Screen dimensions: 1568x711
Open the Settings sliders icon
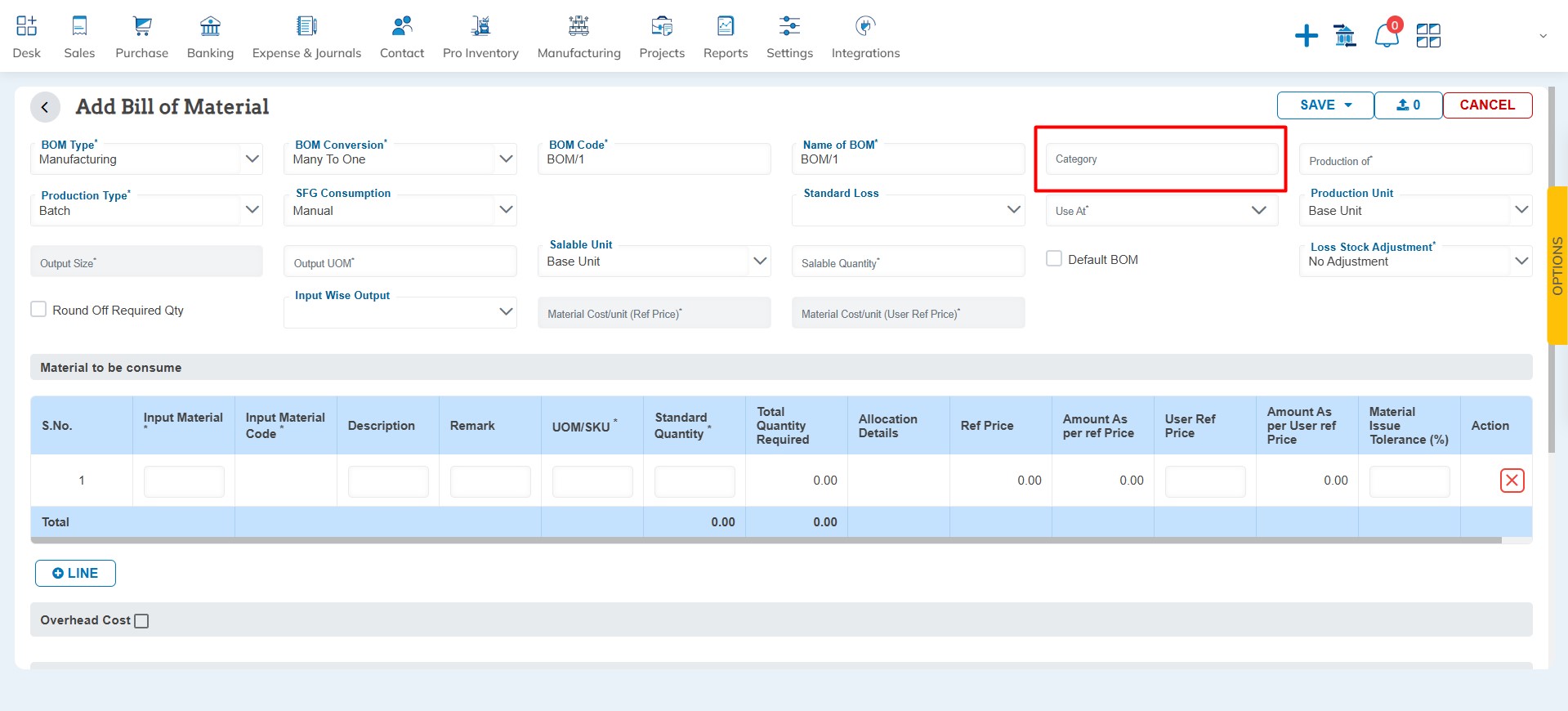pyautogui.click(x=789, y=26)
